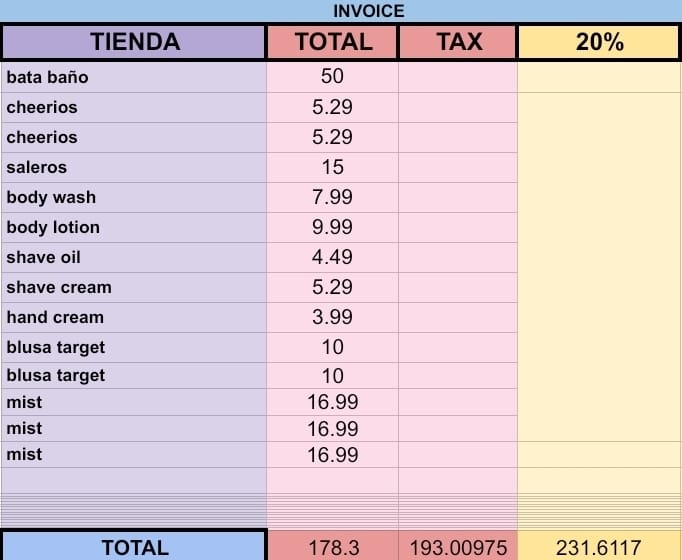Screen dimensions: 682x560
Task: Select the hand cream cell
Action: click(x=134, y=317)
